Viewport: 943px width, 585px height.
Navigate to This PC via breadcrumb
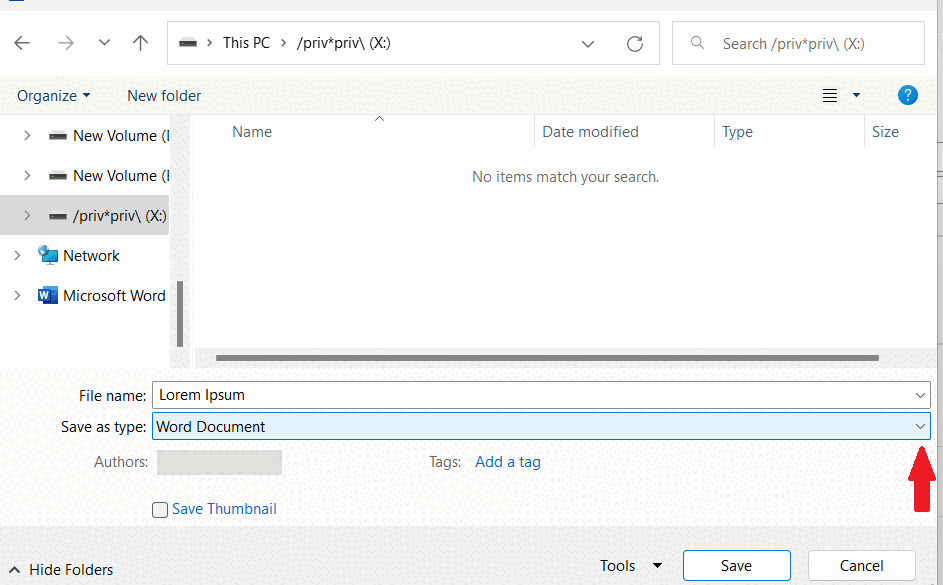tap(246, 43)
